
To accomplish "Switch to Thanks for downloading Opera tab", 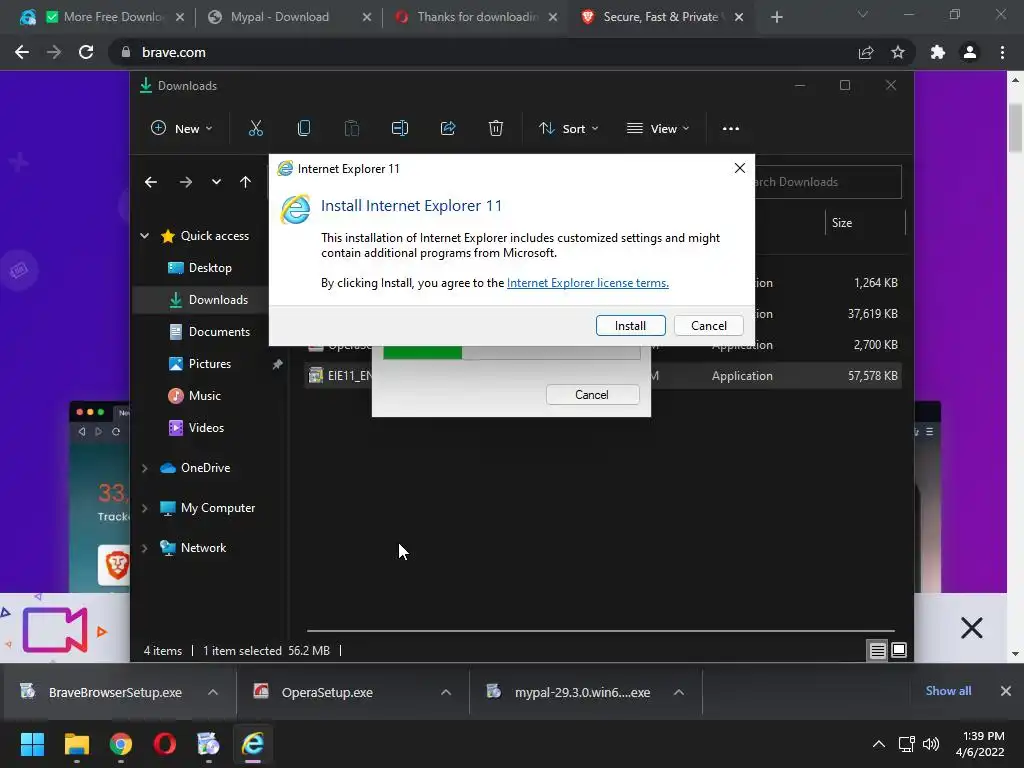I will point(477,17).
